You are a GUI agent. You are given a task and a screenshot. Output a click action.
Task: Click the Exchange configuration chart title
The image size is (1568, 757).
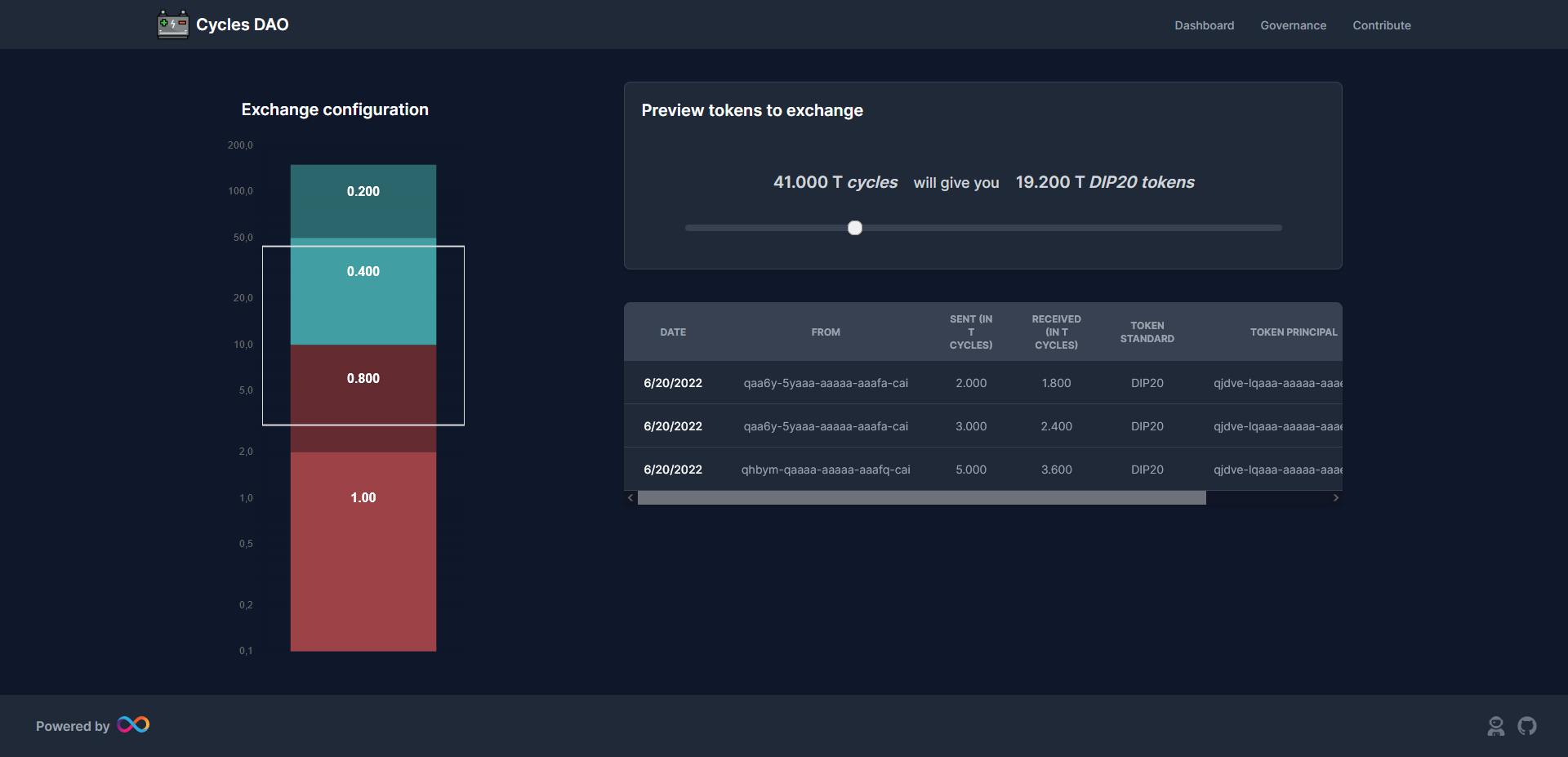pos(334,109)
